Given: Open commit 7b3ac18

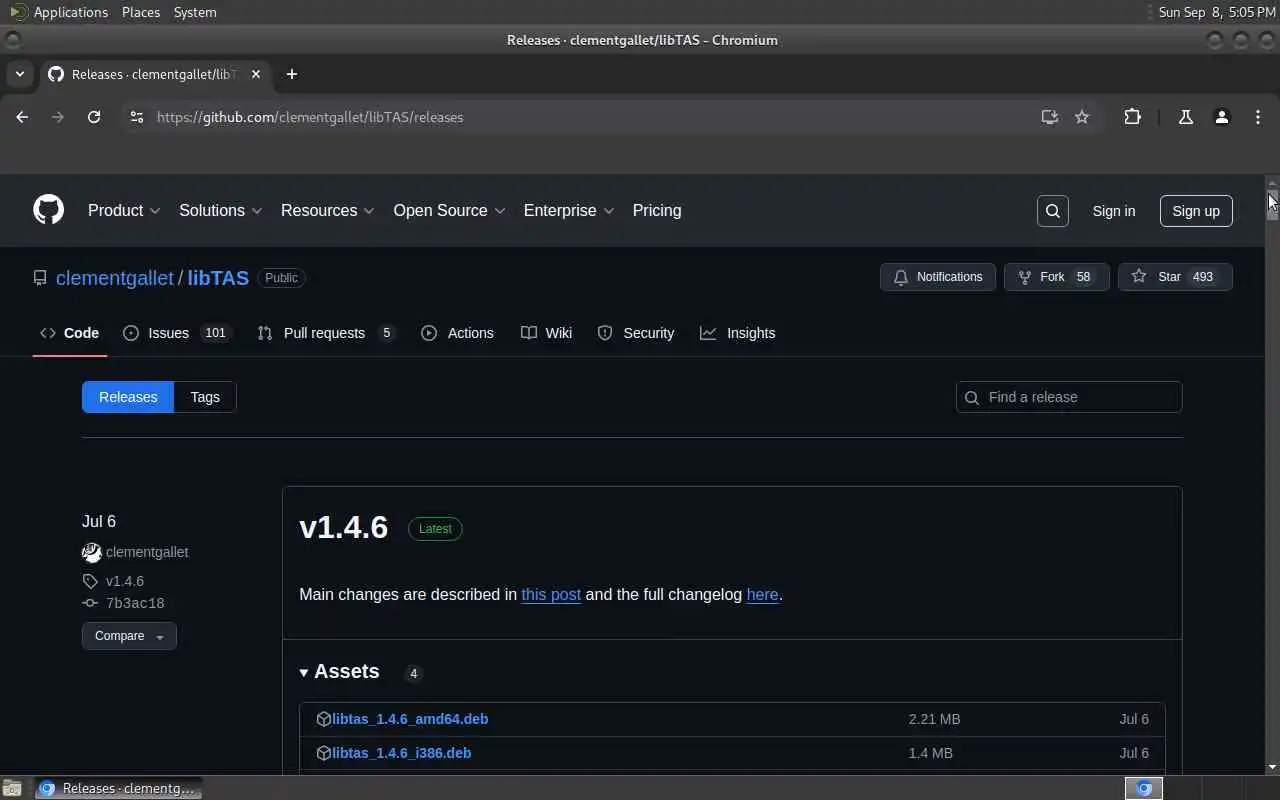Looking at the screenshot, I should pos(135,603).
